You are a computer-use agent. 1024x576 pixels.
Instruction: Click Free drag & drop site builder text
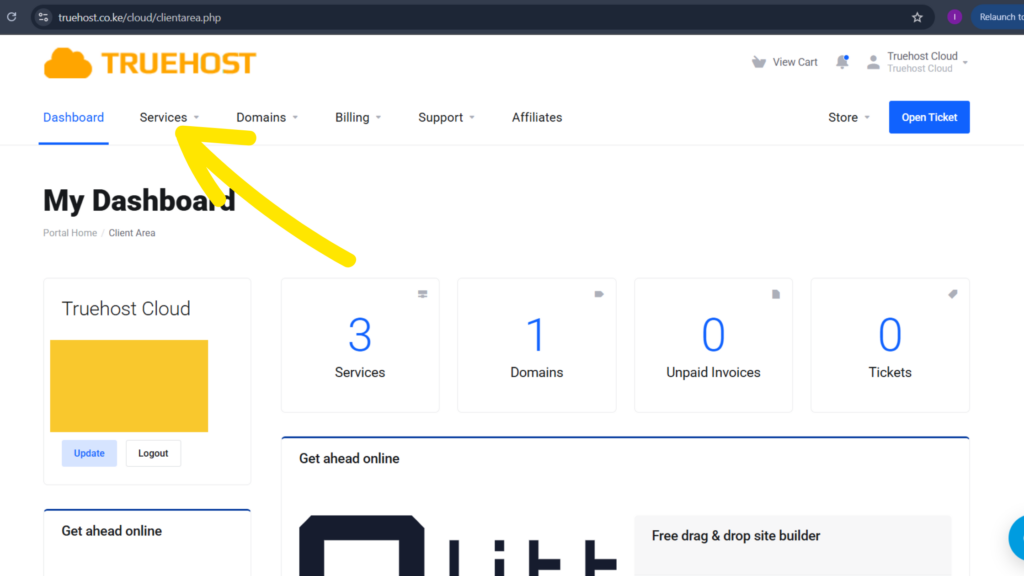736,536
